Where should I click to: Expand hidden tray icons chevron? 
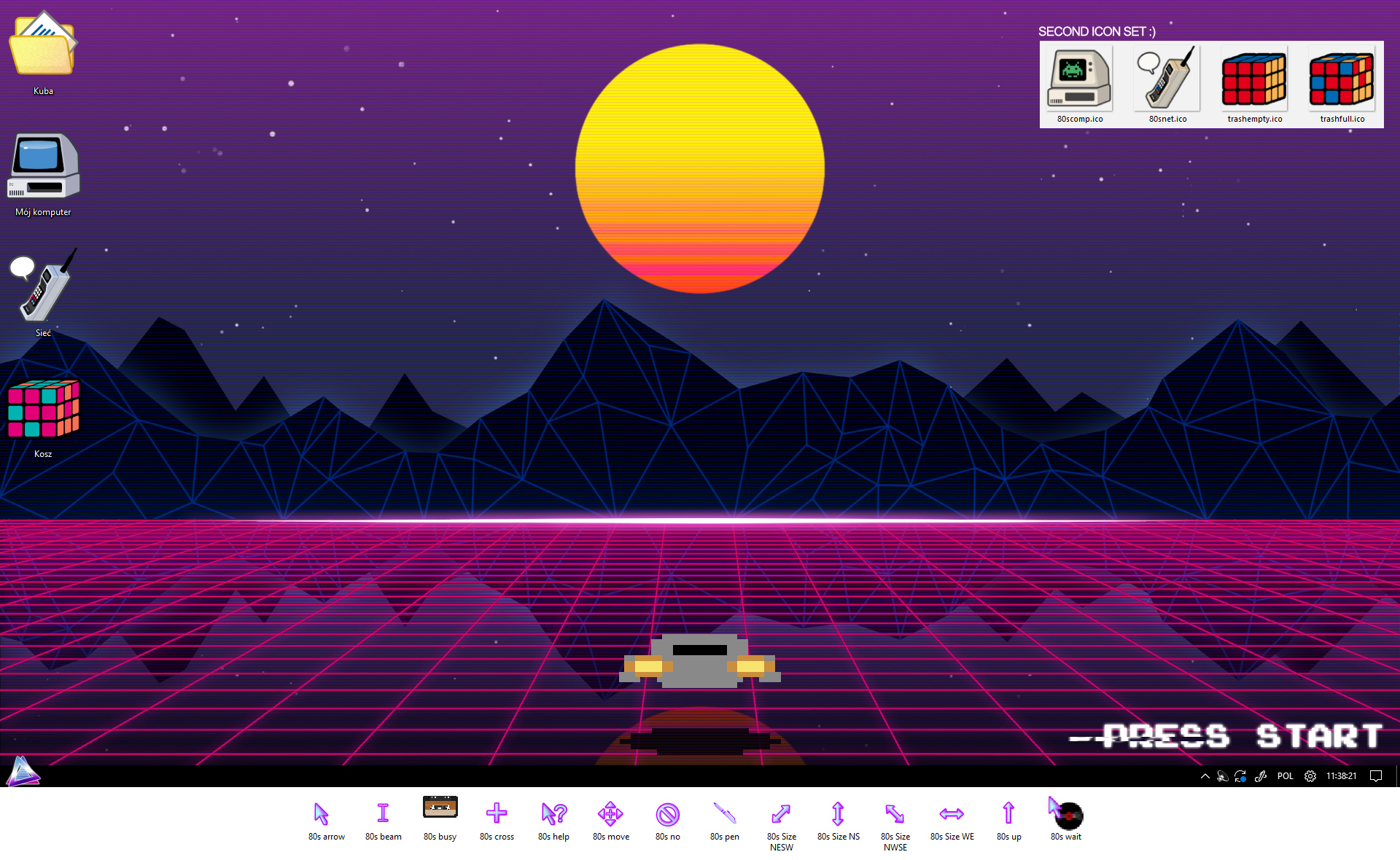(1205, 776)
